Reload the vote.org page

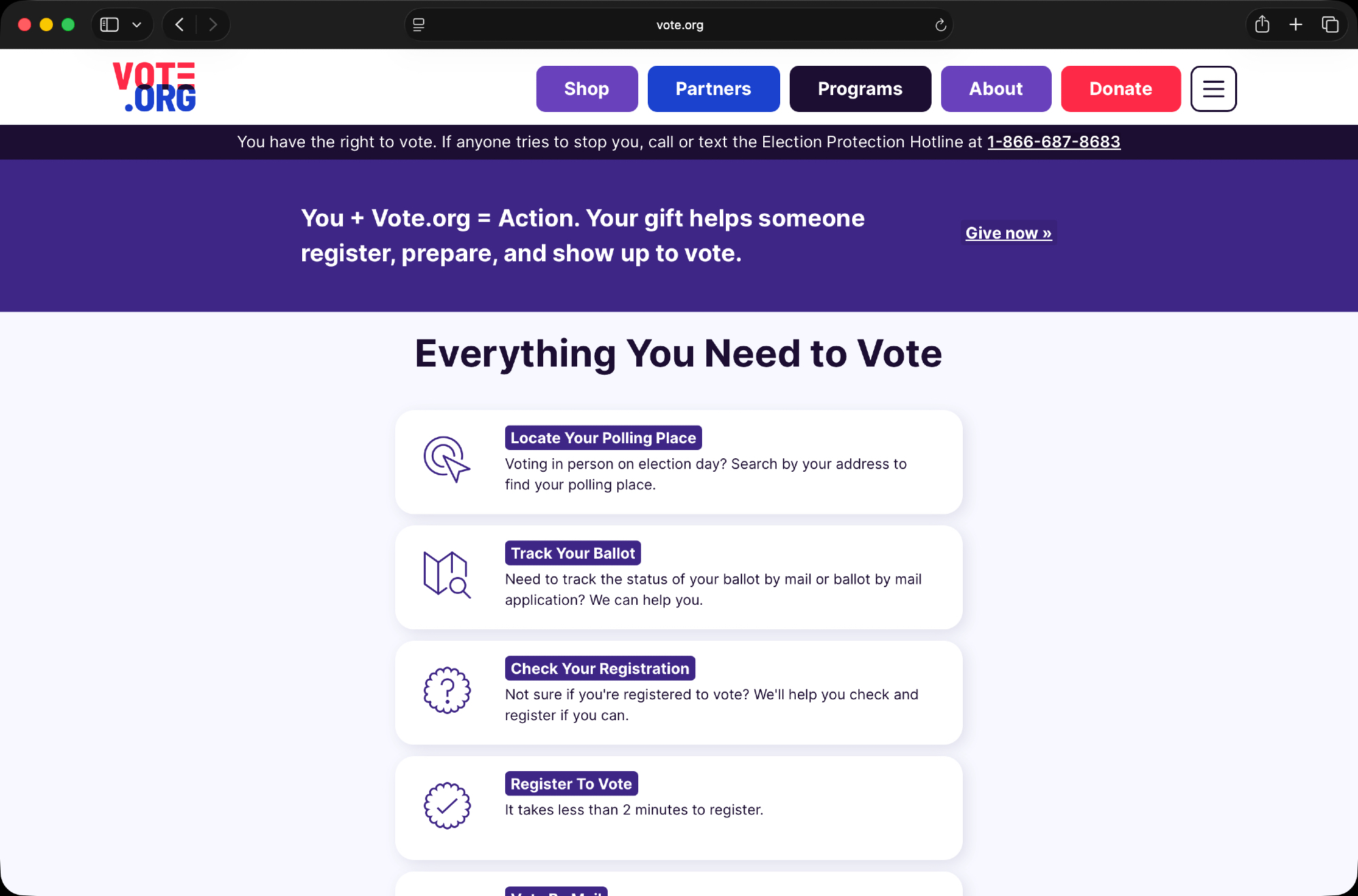[940, 25]
